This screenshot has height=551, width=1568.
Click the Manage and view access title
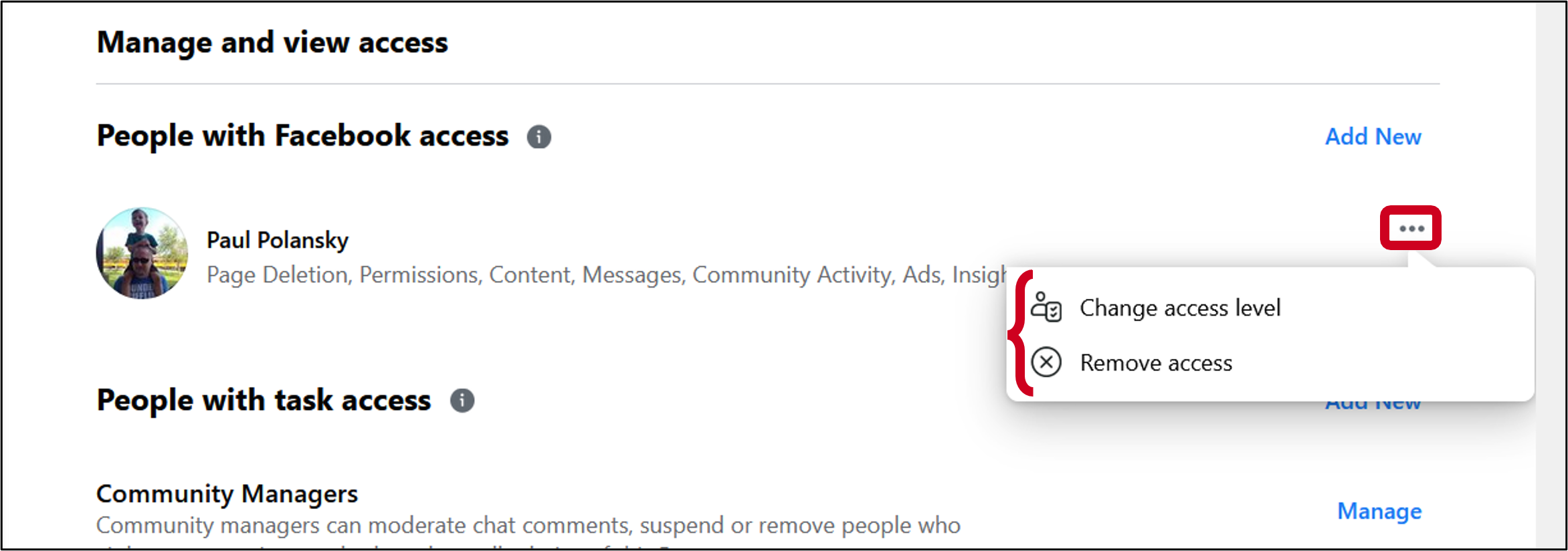pos(272,43)
